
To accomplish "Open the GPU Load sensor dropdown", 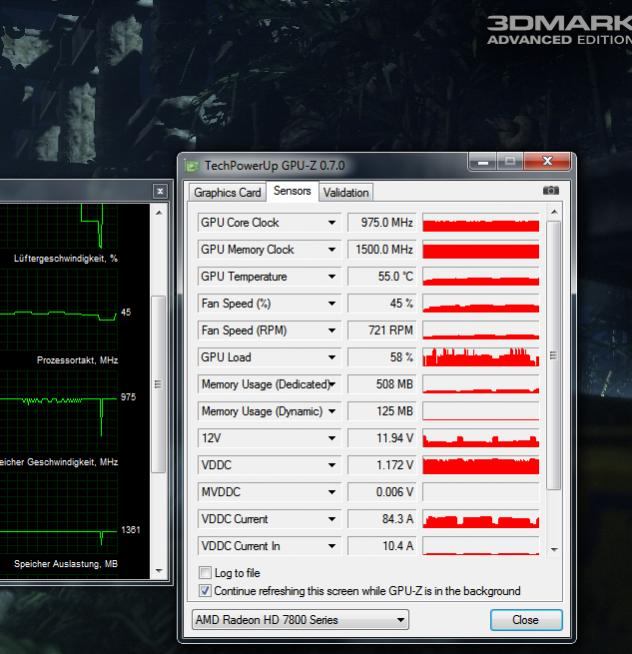I will click(332, 357).
